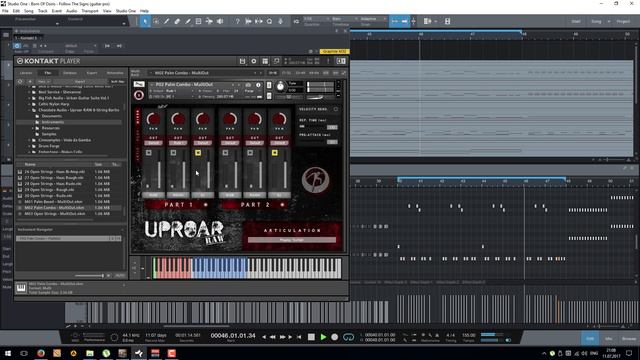
Task: Click the round Chocolate Audio logo
Action: tap(315, 180)
